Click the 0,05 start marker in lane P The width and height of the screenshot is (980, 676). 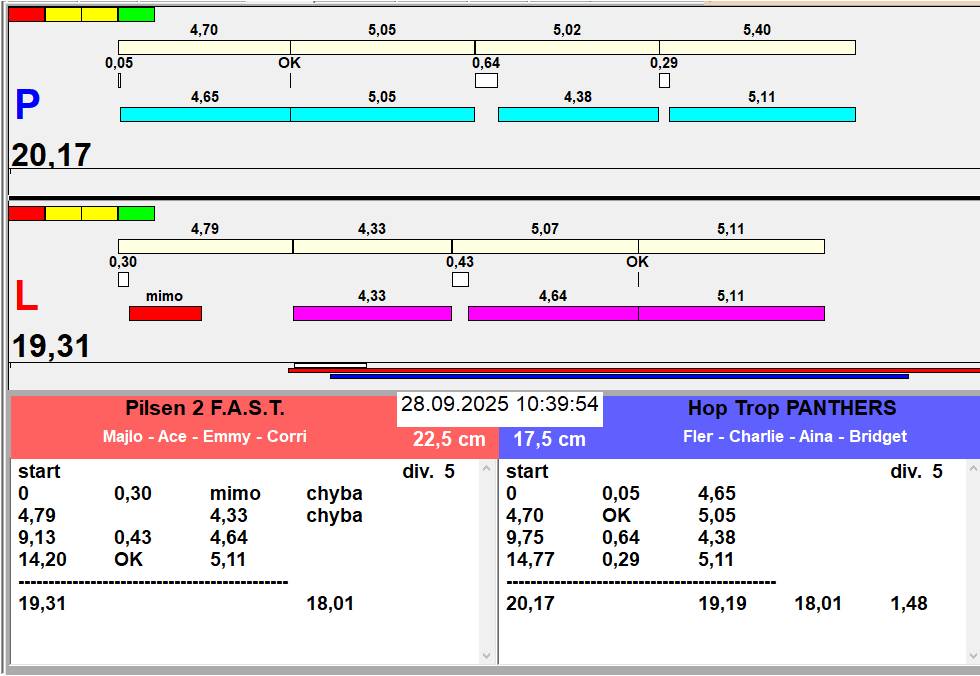[119, 81]
